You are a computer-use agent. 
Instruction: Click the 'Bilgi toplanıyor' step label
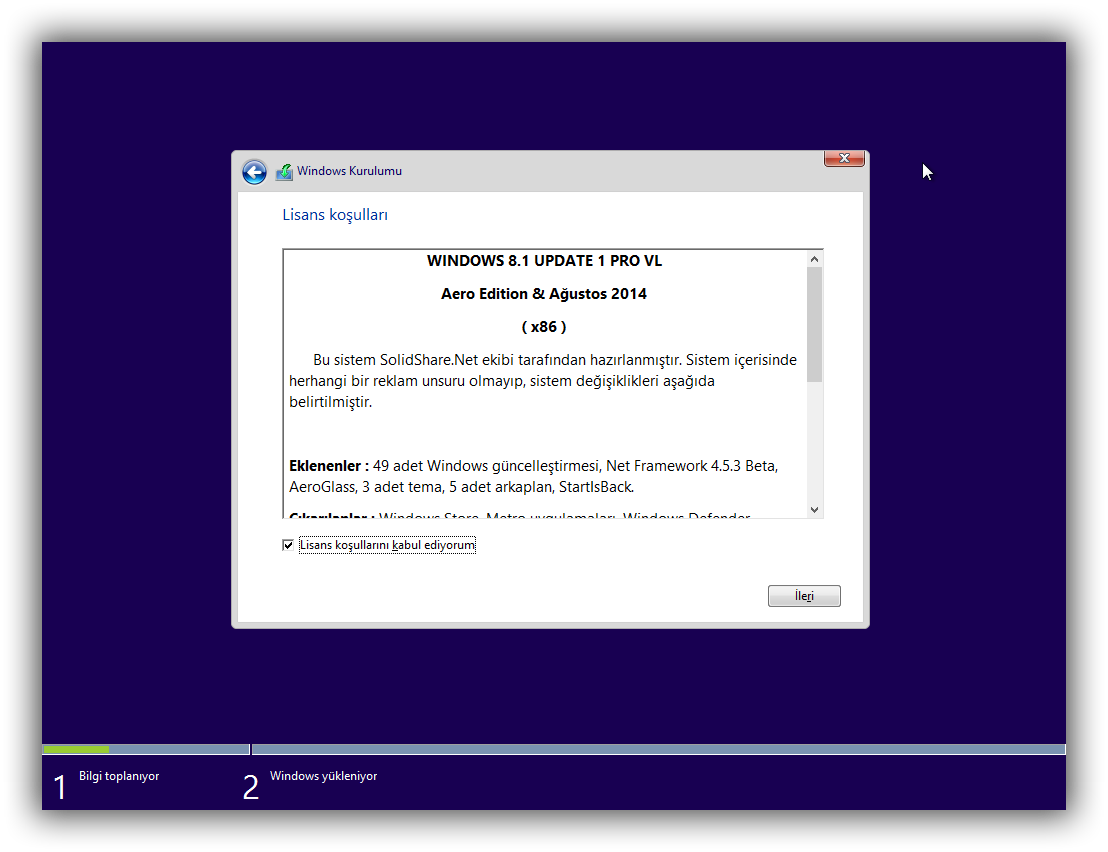tap(119, 776)
